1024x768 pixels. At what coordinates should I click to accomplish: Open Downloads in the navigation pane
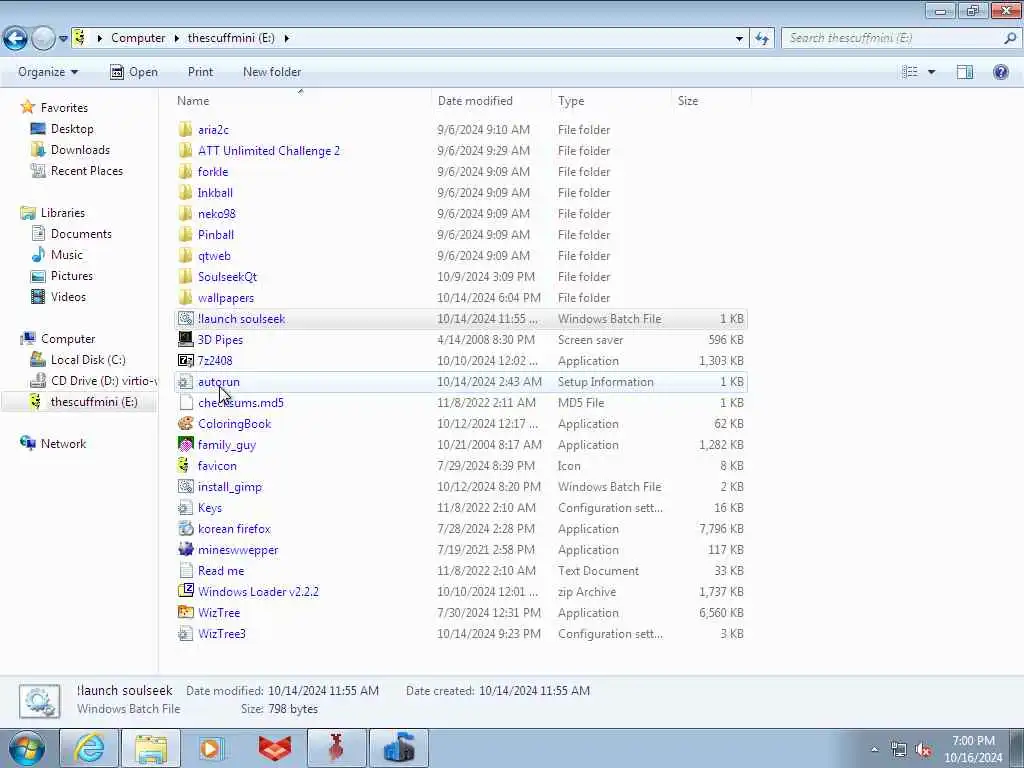(x=80, y=150)
